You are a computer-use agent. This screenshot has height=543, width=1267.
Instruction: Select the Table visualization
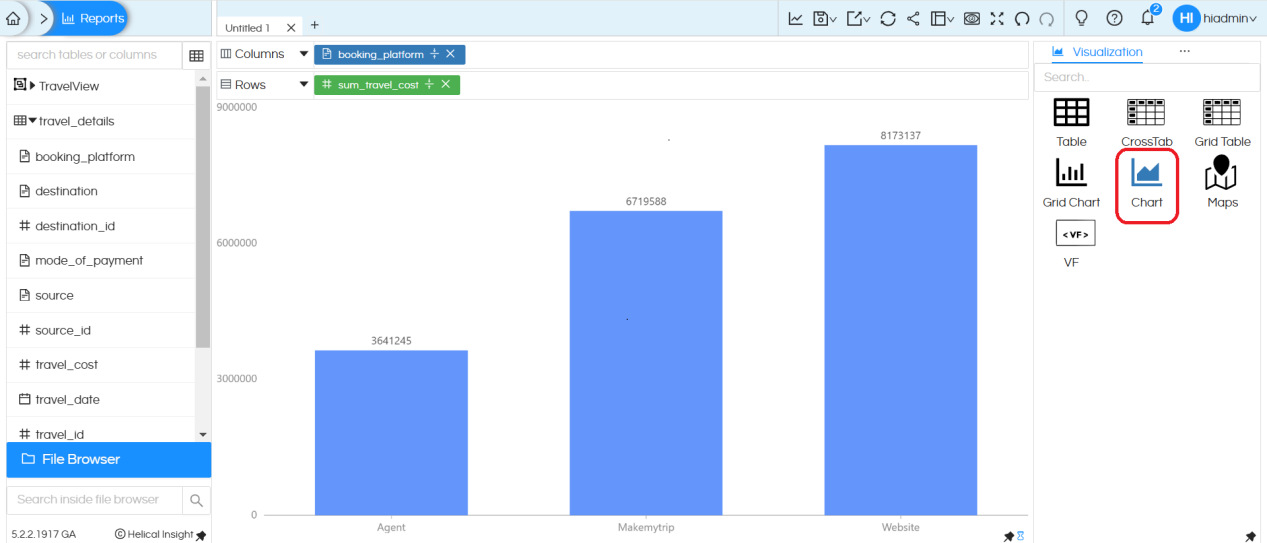coord(1071,123)
